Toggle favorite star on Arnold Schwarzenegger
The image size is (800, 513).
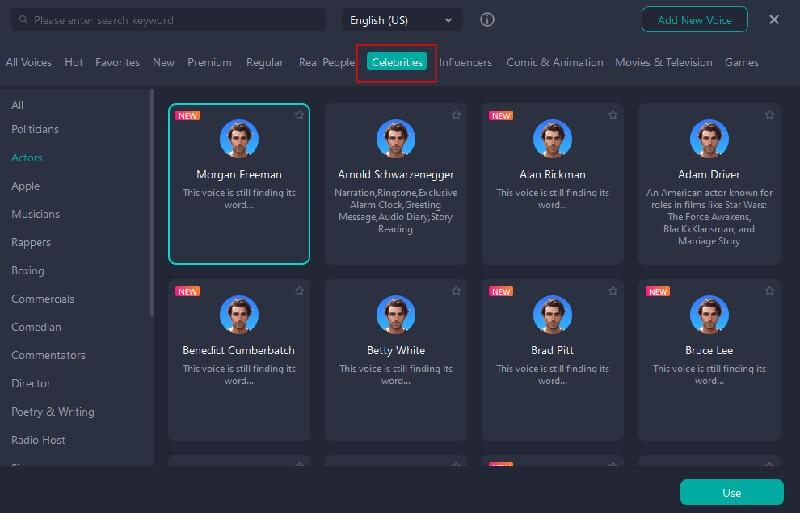[x=456, y=115]
